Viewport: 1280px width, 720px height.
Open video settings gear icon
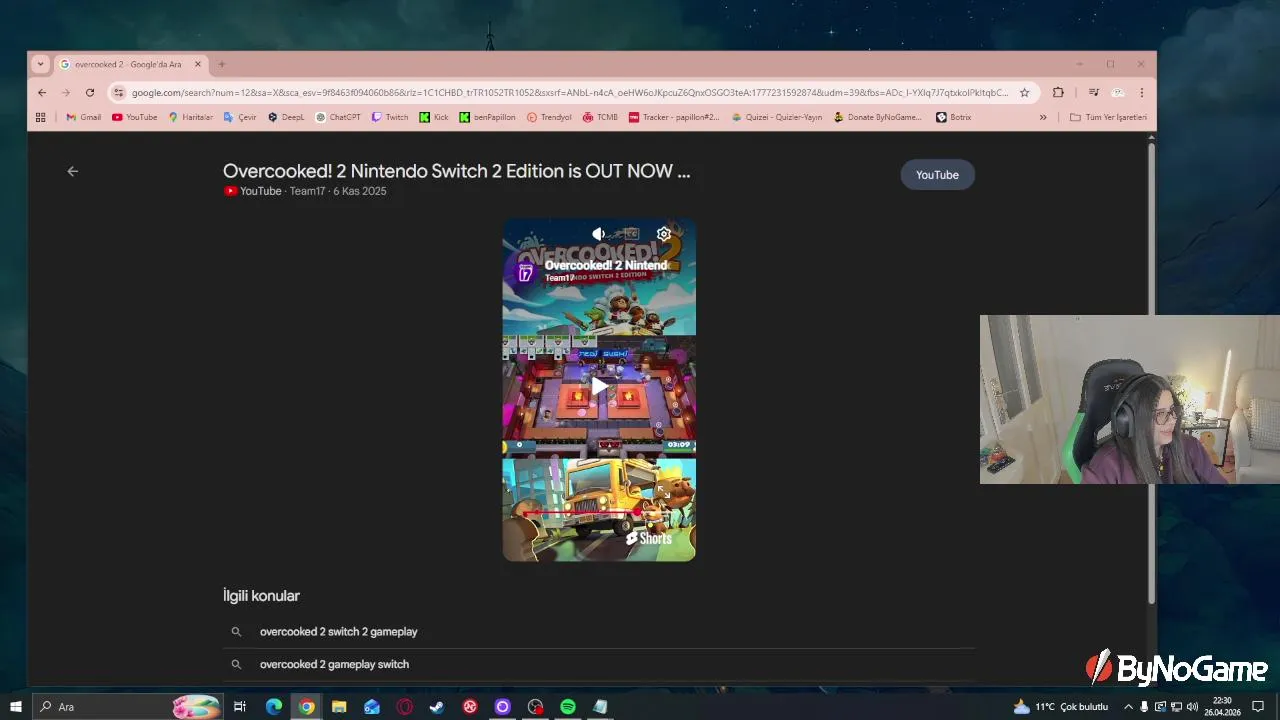point(663,234)
